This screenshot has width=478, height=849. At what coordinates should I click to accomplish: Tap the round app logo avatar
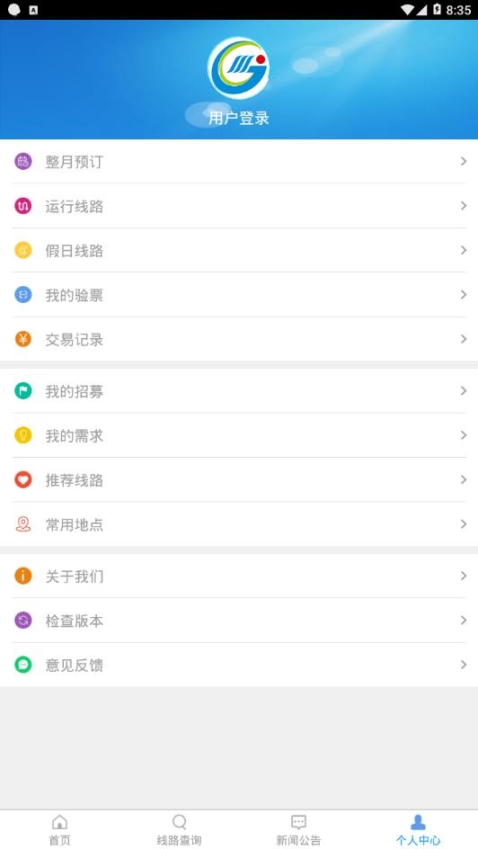tap(239, 68)
